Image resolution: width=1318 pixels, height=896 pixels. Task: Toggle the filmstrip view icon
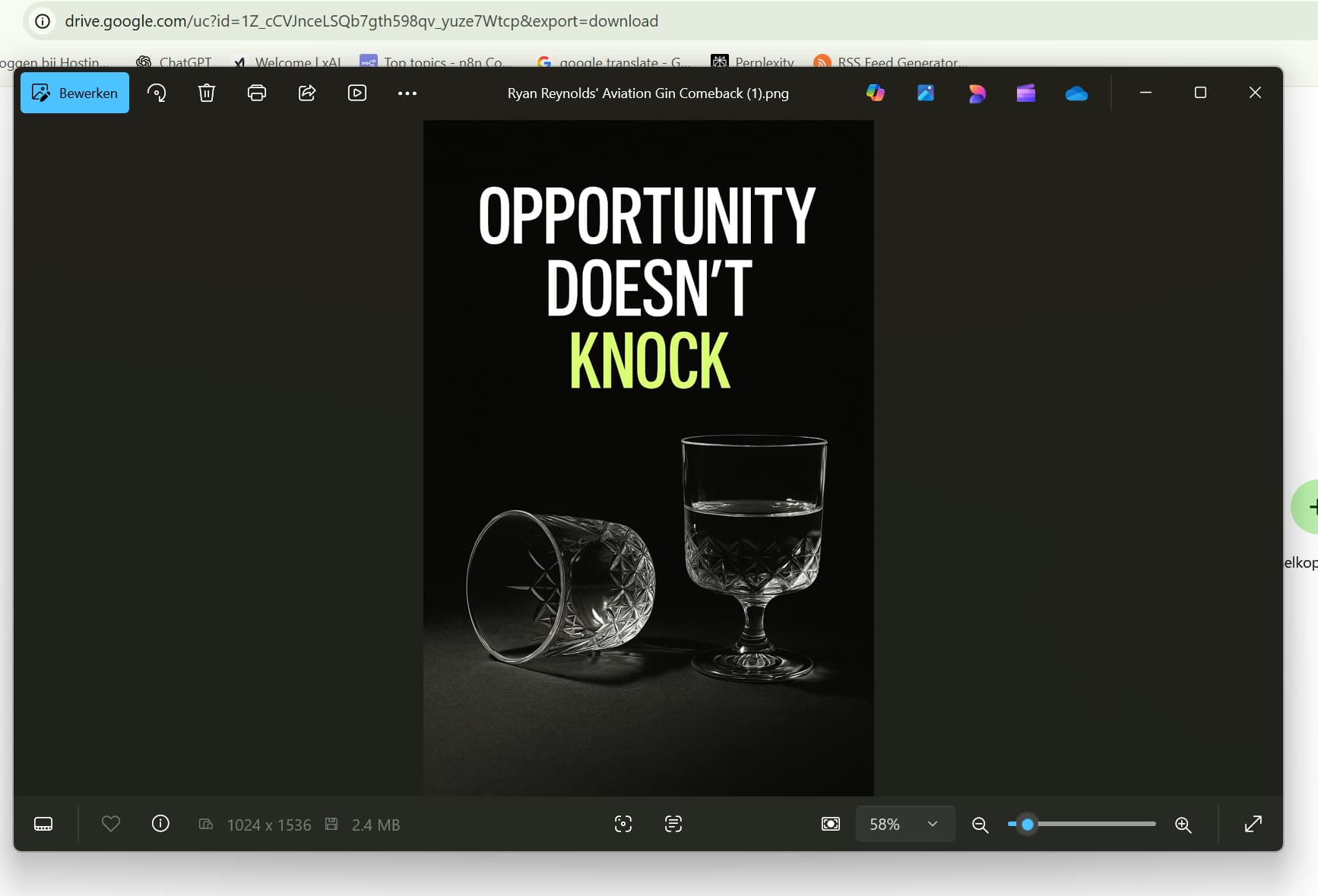pyautogui.click(x=43, y=824)
